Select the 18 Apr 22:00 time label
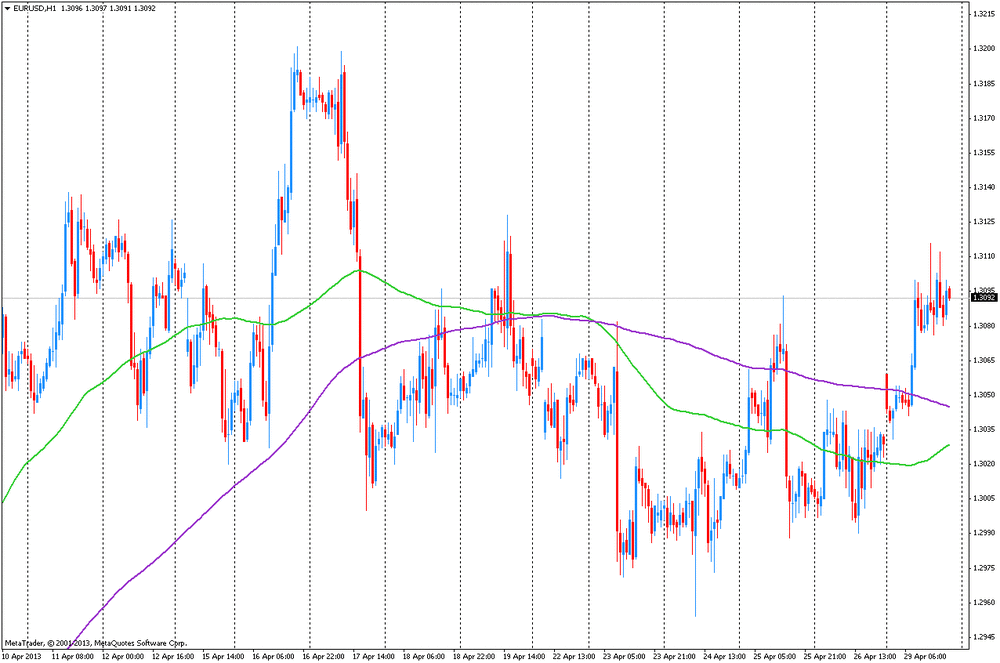Viewport: 1000px width, 663px height. (x=474, y=656)
